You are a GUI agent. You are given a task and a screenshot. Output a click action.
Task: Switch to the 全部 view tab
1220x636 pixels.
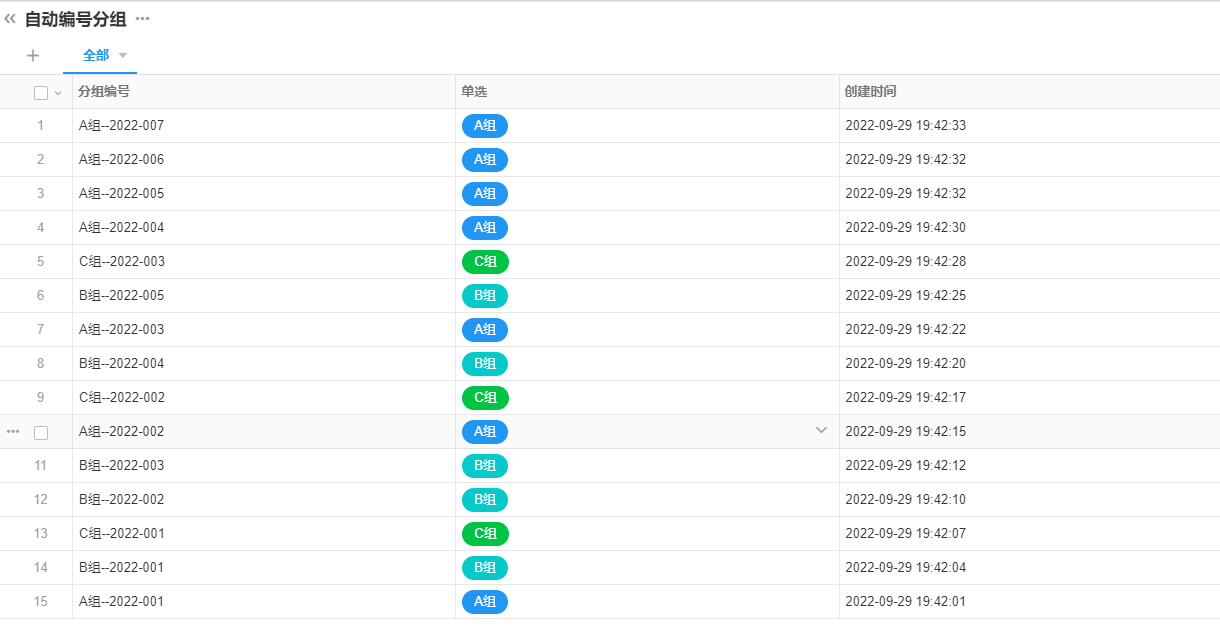tap(96, 56)
